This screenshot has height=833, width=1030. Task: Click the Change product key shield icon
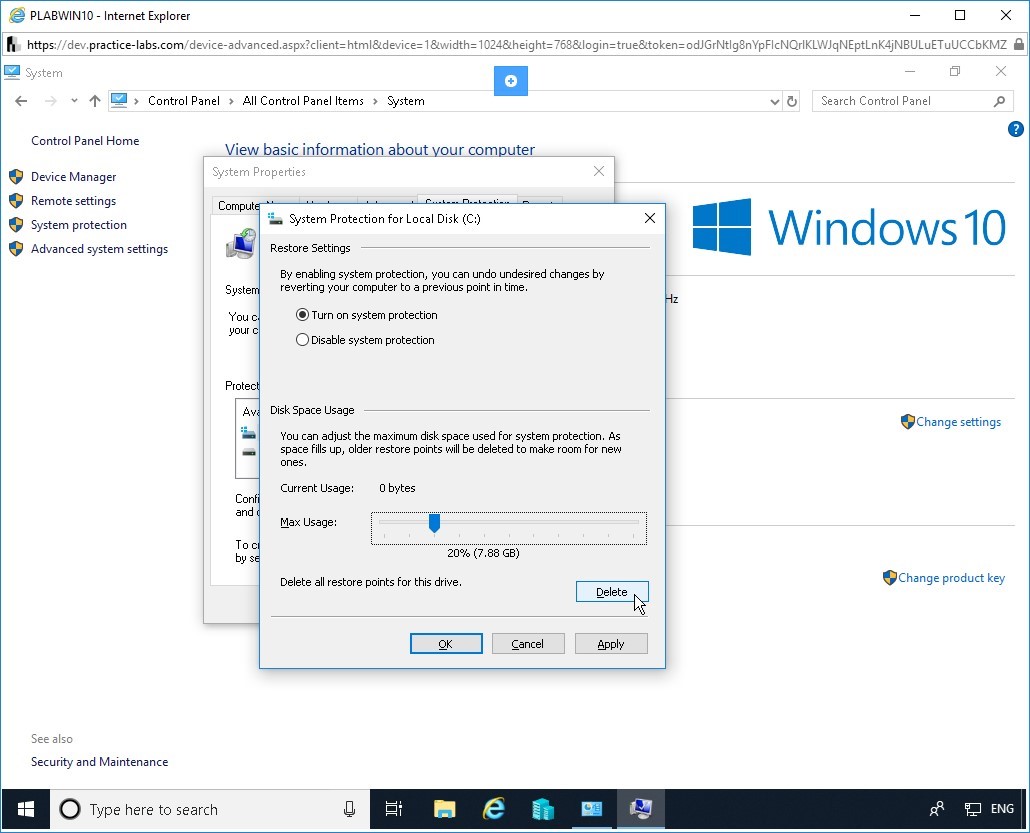pyautogui.click(x=889, y=577)
